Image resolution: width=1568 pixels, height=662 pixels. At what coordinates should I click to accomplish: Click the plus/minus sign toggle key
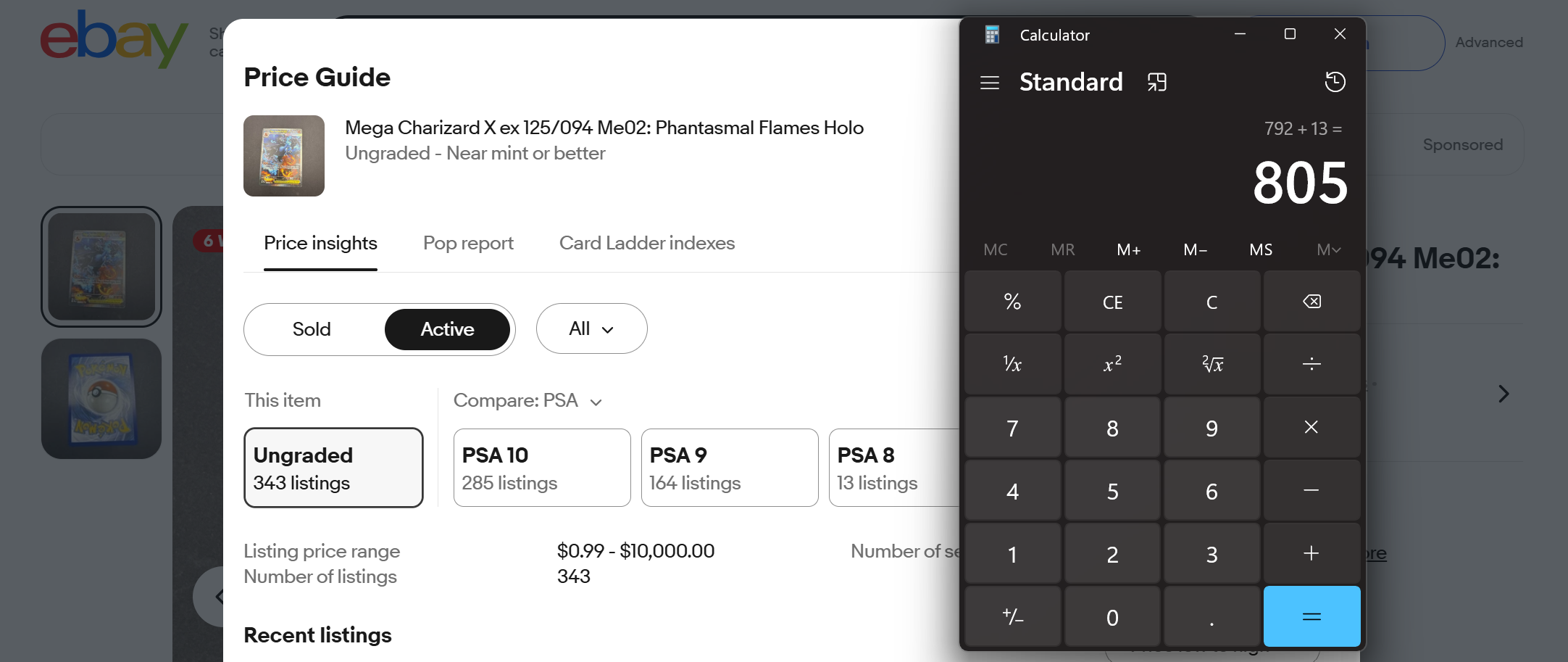[x=1012, y=617]
